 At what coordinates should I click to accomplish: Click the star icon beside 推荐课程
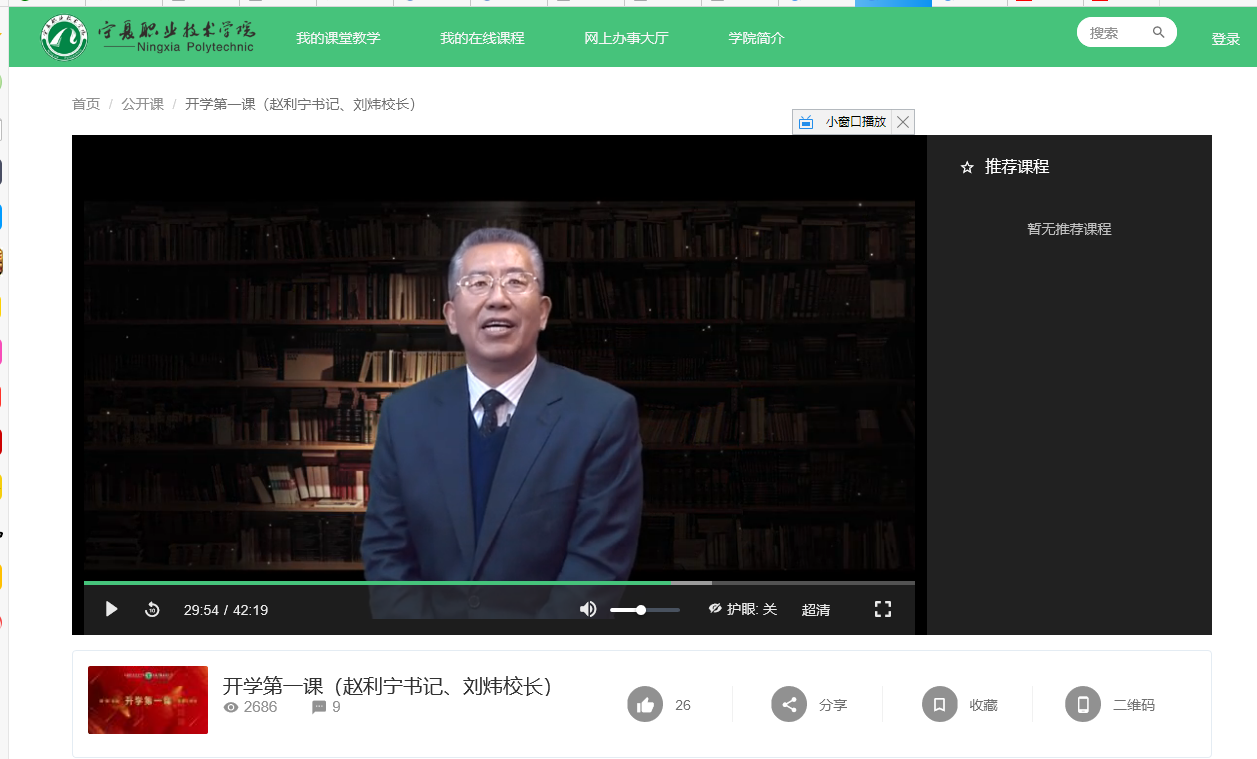[x=967, y=168]
